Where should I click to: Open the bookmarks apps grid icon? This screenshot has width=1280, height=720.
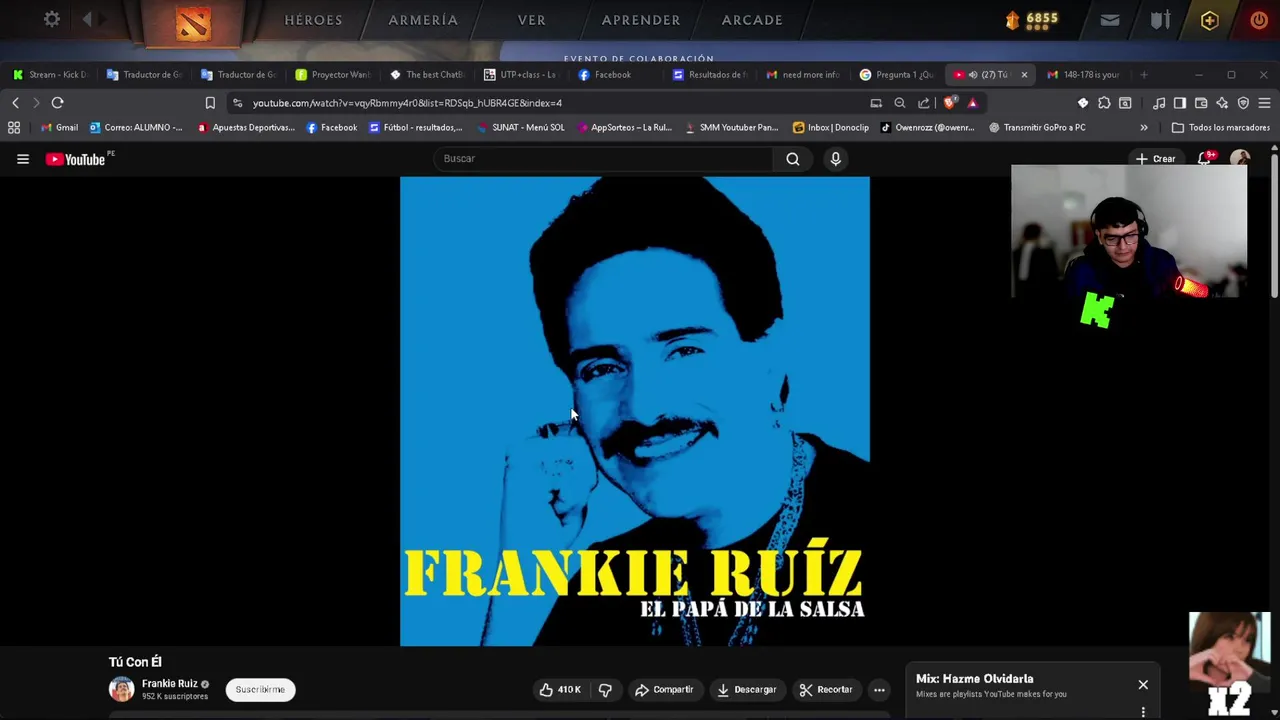[x=14, y=127]
